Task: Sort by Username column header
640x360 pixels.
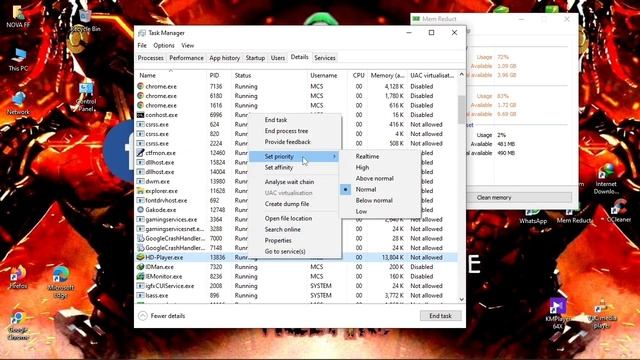Action: click(x=327, y=76)
